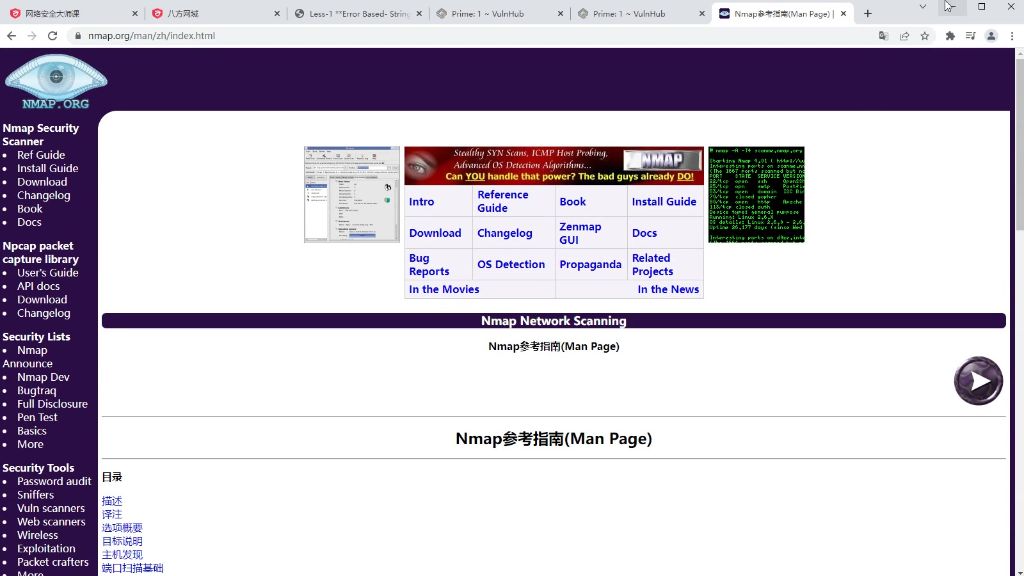Close the 八方网域 tab

pyautogui.click(x=277, y=13)
